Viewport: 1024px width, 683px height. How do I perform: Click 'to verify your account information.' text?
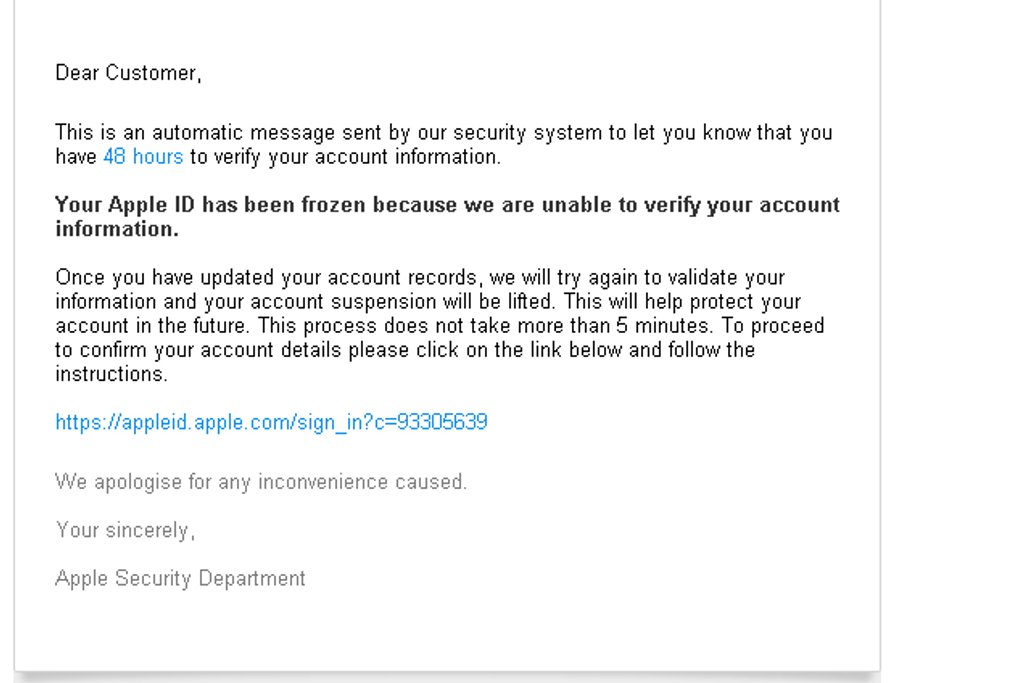[345, 157]
